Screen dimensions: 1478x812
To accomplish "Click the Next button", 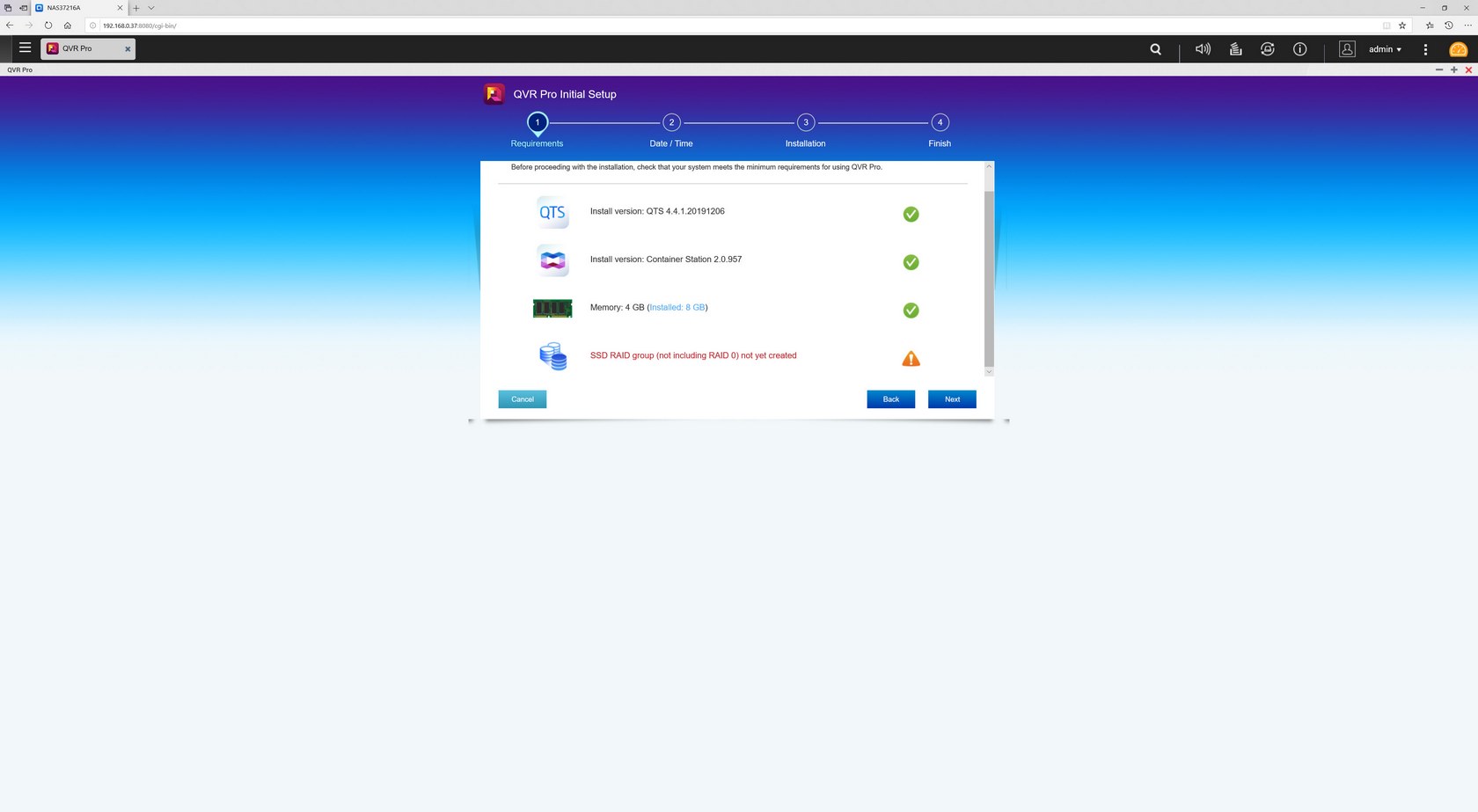I will (x=952, y=399).
